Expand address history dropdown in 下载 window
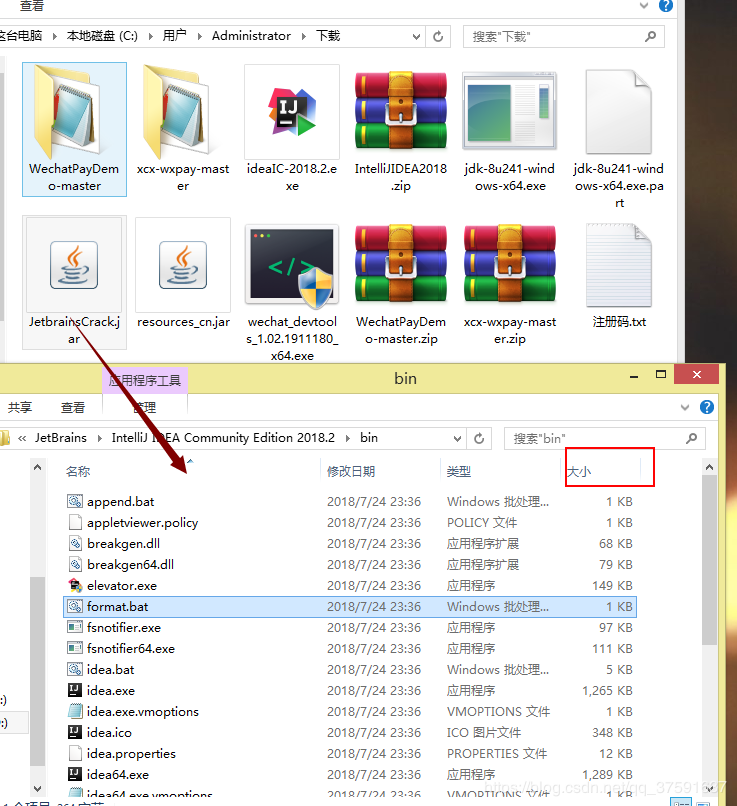The height and width of the screenshot is (806, 737). (x=416, y=36)
